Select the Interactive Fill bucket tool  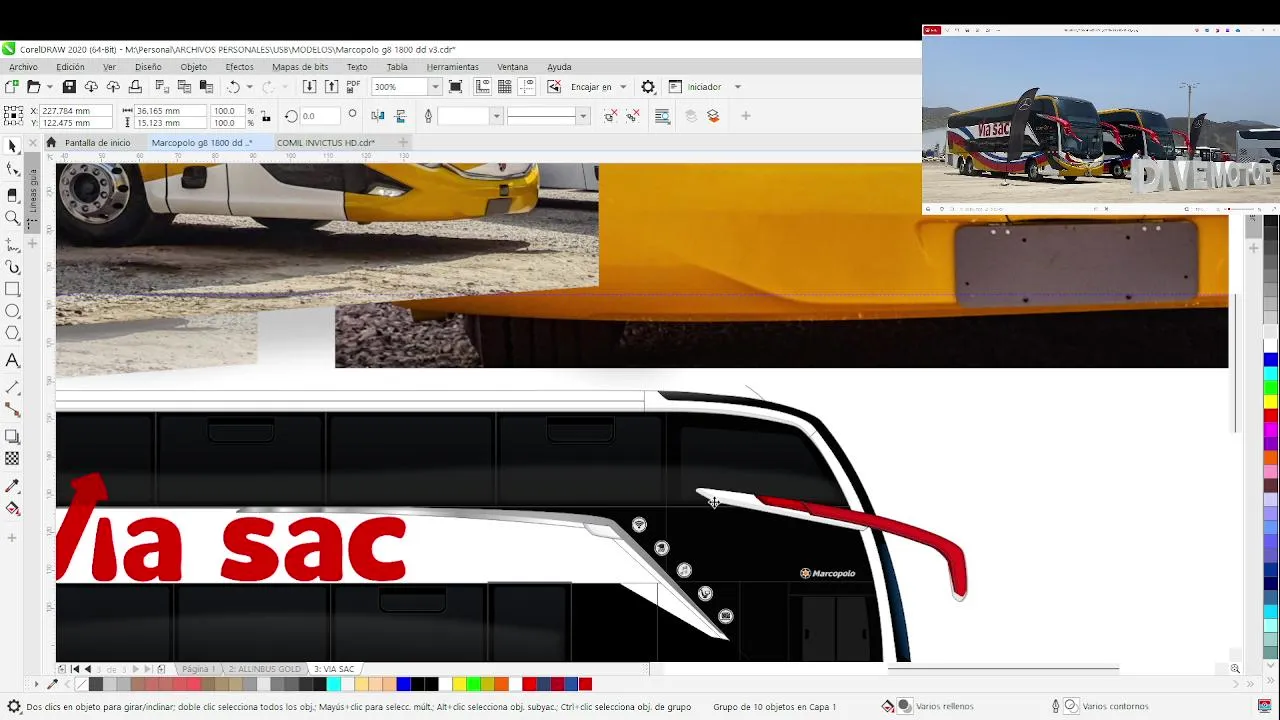pos(12,509)
